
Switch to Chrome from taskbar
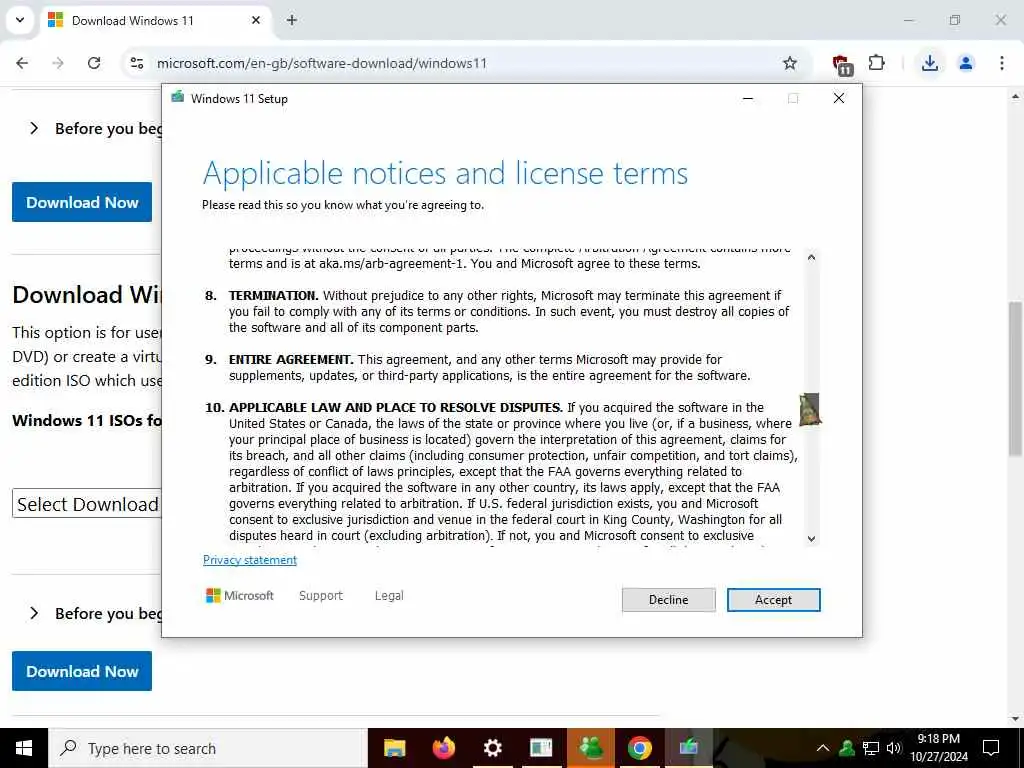639,748
